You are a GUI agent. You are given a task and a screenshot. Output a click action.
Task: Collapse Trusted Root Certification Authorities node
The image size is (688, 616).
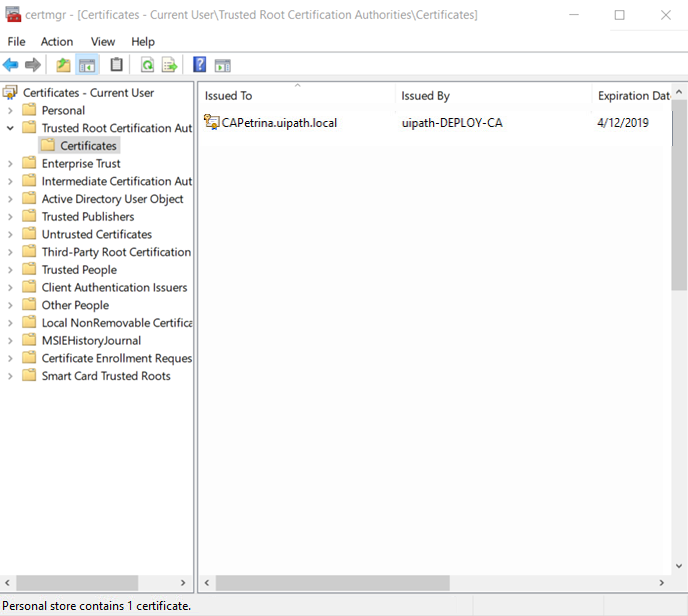(10, 128)
